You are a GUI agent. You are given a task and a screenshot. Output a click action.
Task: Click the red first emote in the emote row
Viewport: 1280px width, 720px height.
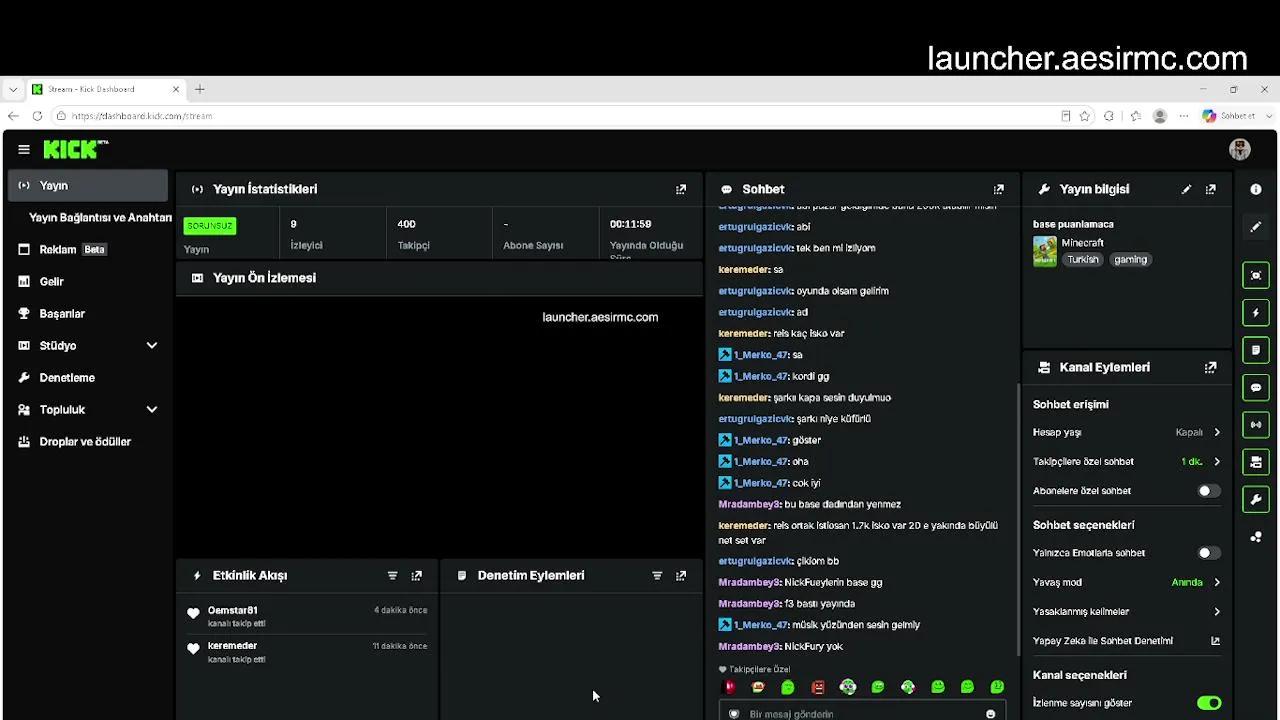click(x=729, y=687)
